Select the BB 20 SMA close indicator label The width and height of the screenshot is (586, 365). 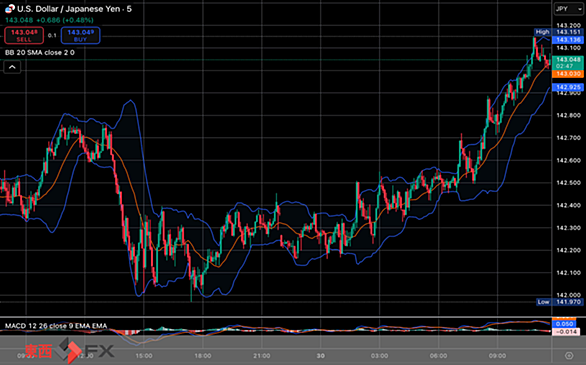(40, 53)
